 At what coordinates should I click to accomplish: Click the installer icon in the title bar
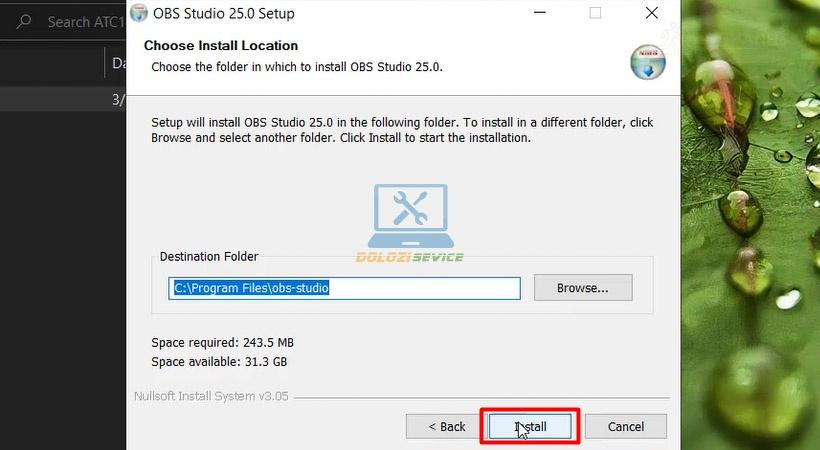(140, 14)
